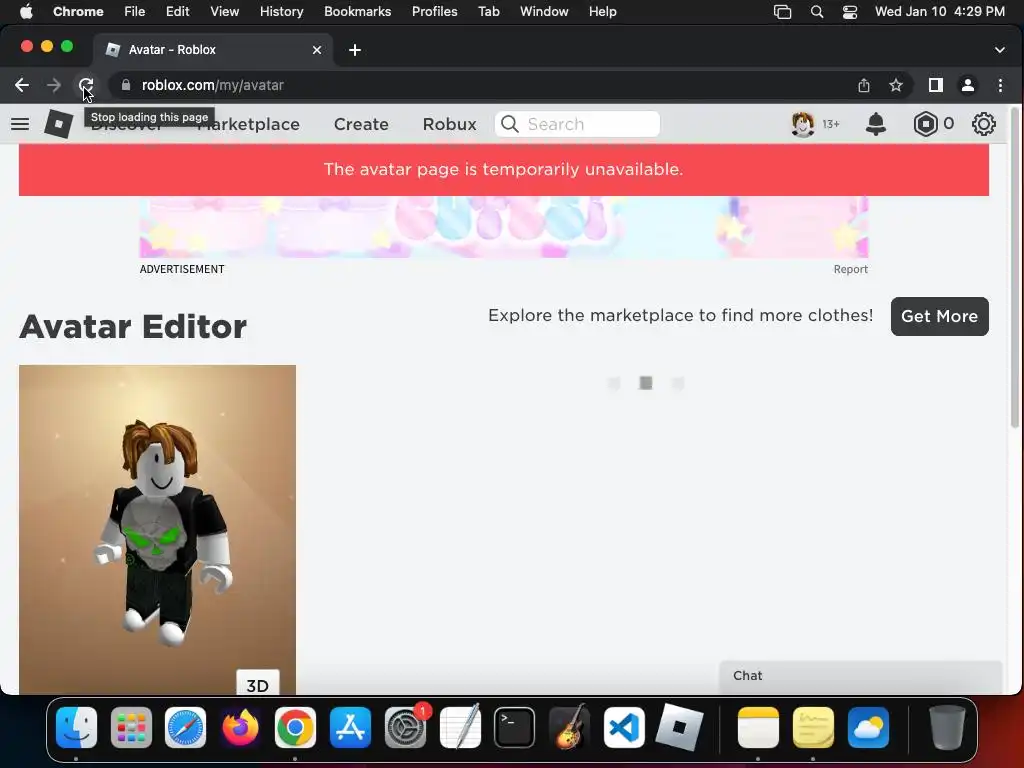Stop loading this page button

[86, 85]
